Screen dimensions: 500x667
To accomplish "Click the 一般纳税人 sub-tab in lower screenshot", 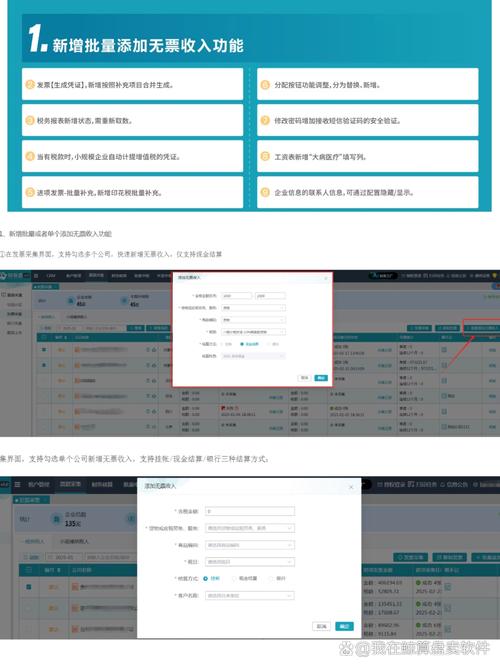I will click(x=33, y=541).
